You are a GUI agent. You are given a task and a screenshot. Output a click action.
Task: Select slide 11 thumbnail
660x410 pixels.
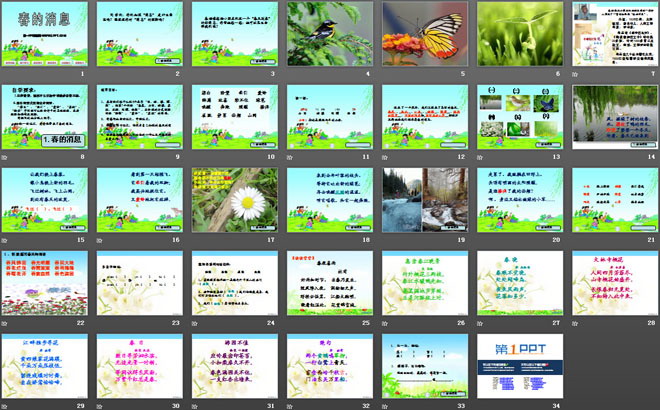330,117
